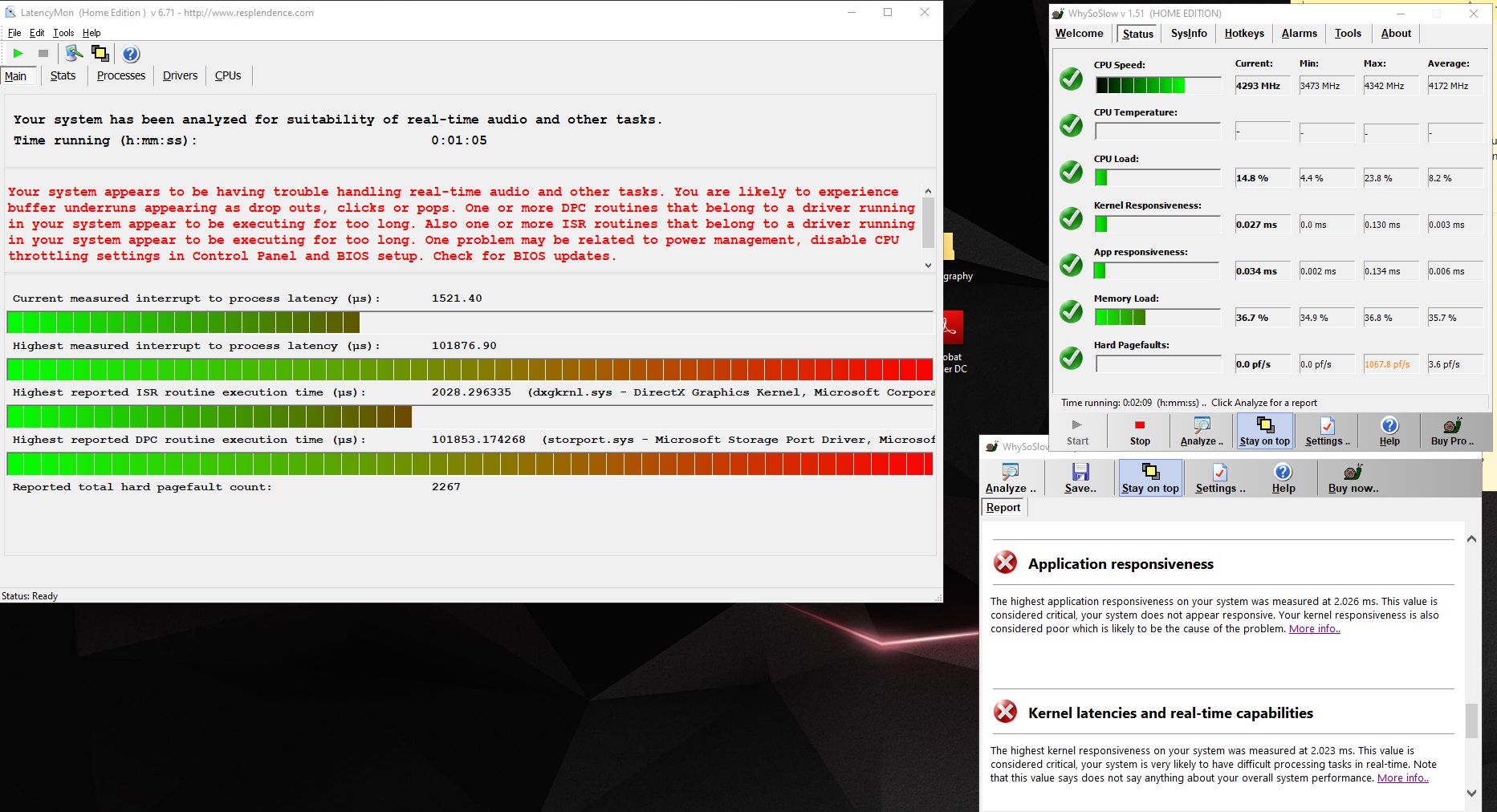This screenshot has height=812, width=1497.
Task: Click the highest DPC time 101853.174268
Action: coord(478,440)
